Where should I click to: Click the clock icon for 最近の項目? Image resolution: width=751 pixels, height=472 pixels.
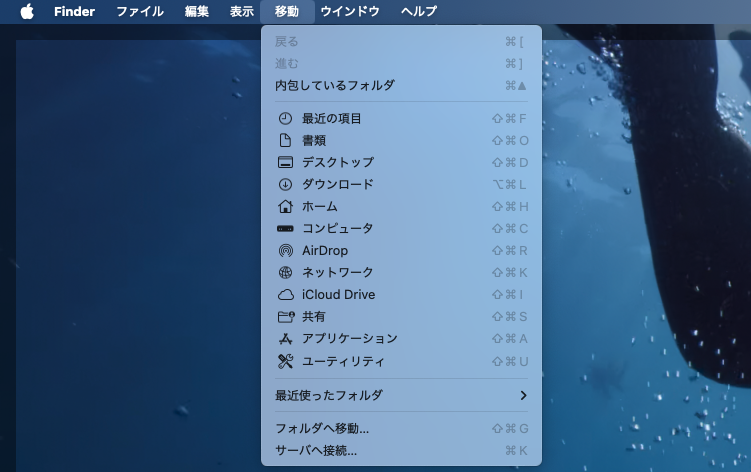285,119
